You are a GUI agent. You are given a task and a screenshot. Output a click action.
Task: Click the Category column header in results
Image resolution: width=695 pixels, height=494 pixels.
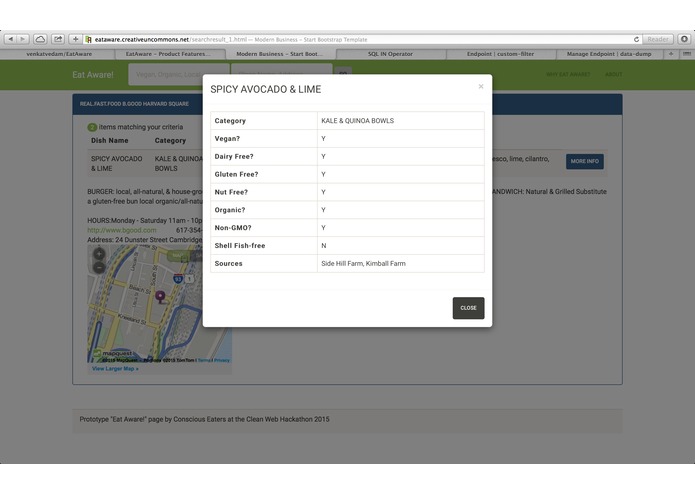[x=170, y=140]
